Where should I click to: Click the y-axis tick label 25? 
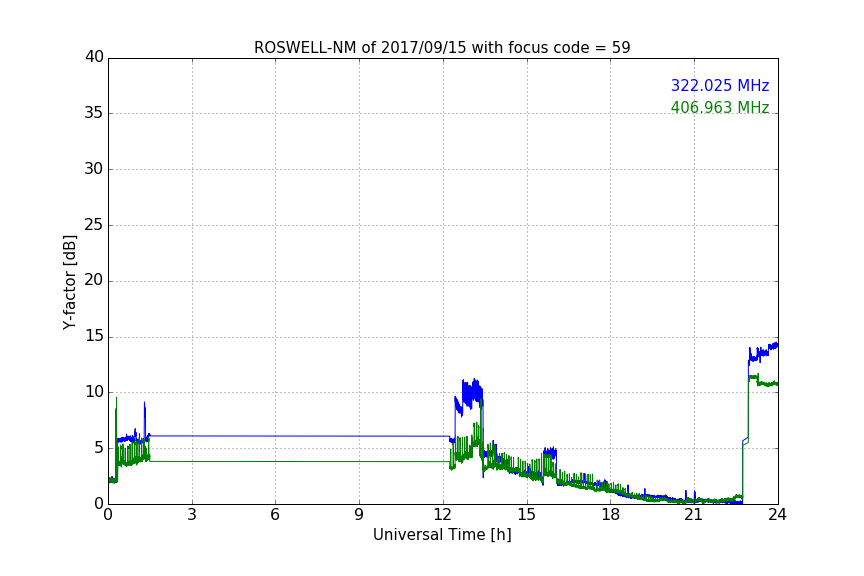pyautogui.click(x=94, y=224)
